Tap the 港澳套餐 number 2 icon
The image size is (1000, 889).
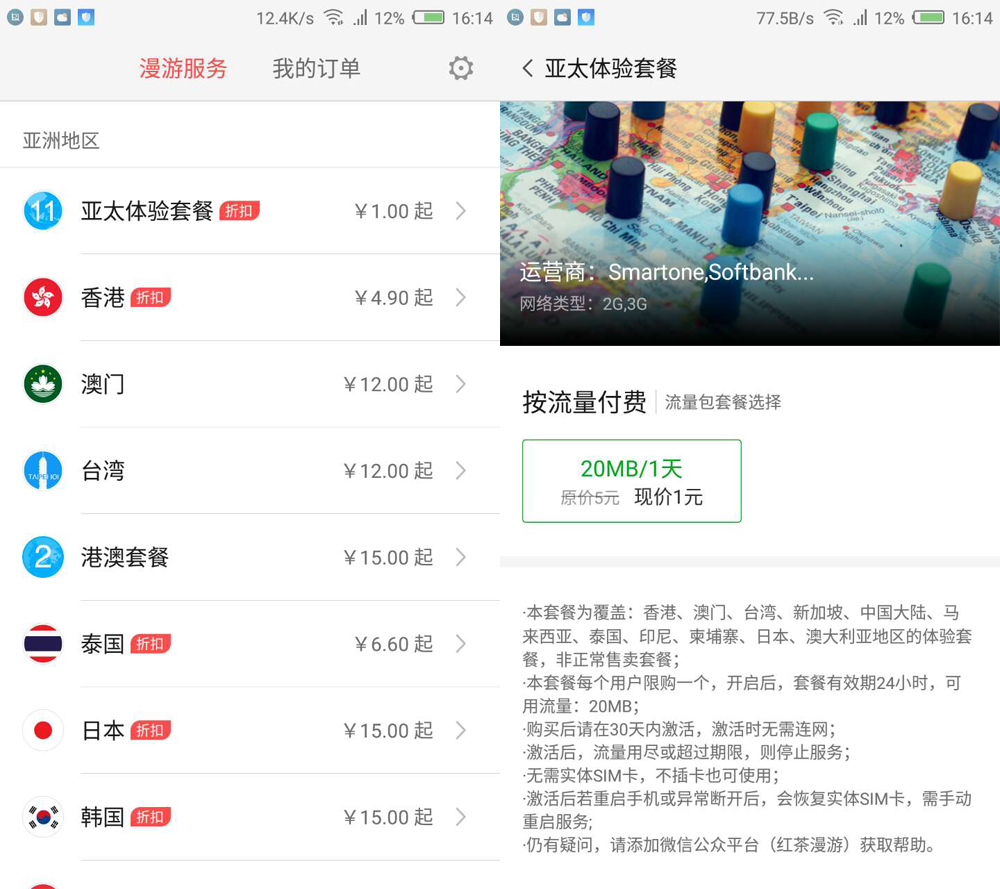pyautogui.click(x=43, y=557)
